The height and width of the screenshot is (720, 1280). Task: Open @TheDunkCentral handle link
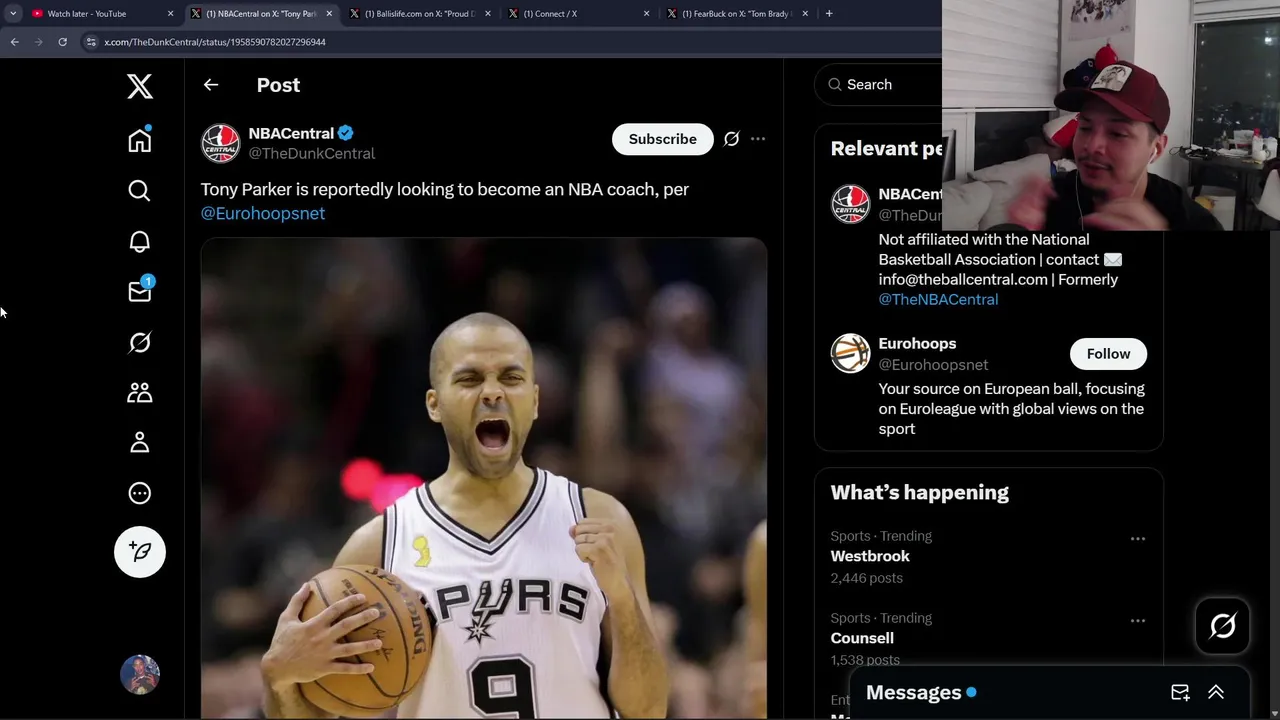click(312, 153)
